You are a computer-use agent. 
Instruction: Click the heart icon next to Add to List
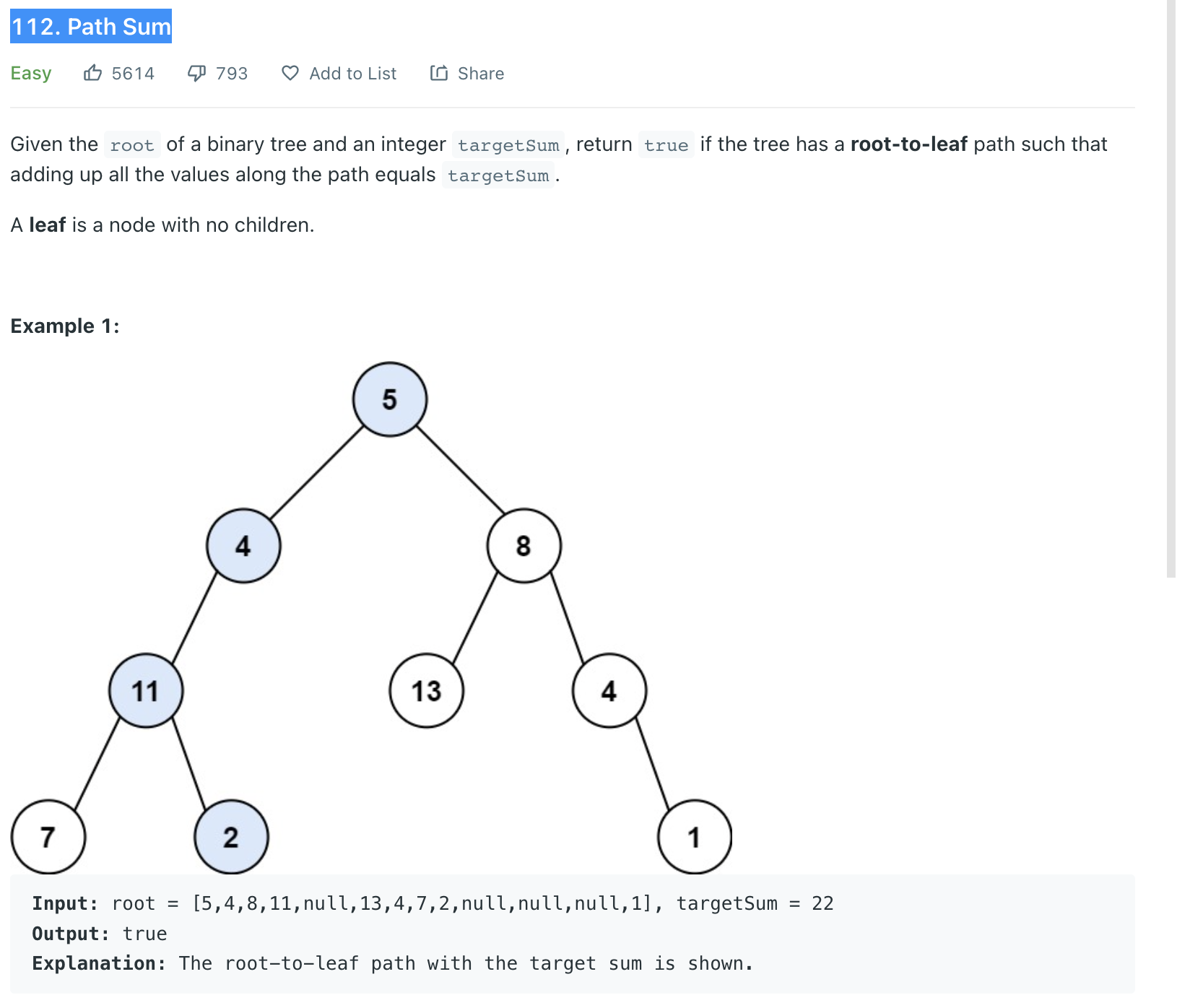click(290, 73)
